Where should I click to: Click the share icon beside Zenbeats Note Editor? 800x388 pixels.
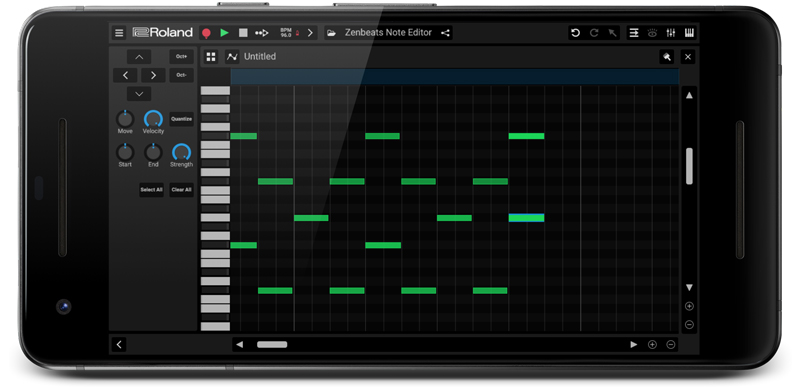(445, 33)
